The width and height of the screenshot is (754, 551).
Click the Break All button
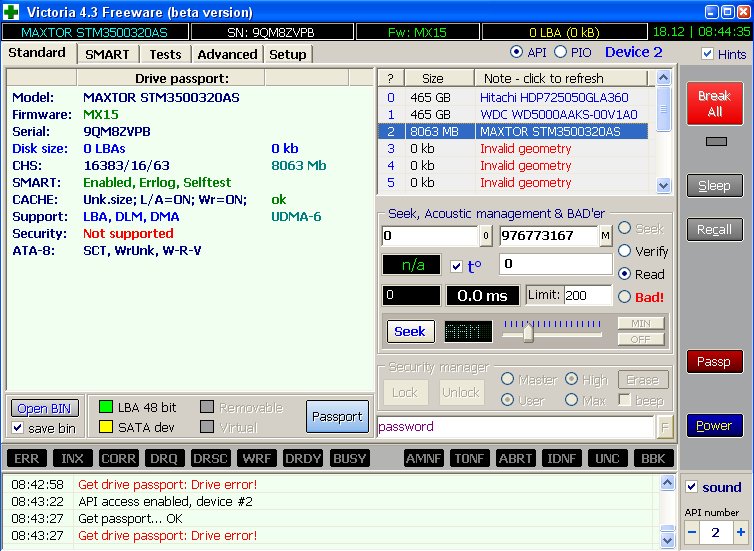(x=715, y=103)
